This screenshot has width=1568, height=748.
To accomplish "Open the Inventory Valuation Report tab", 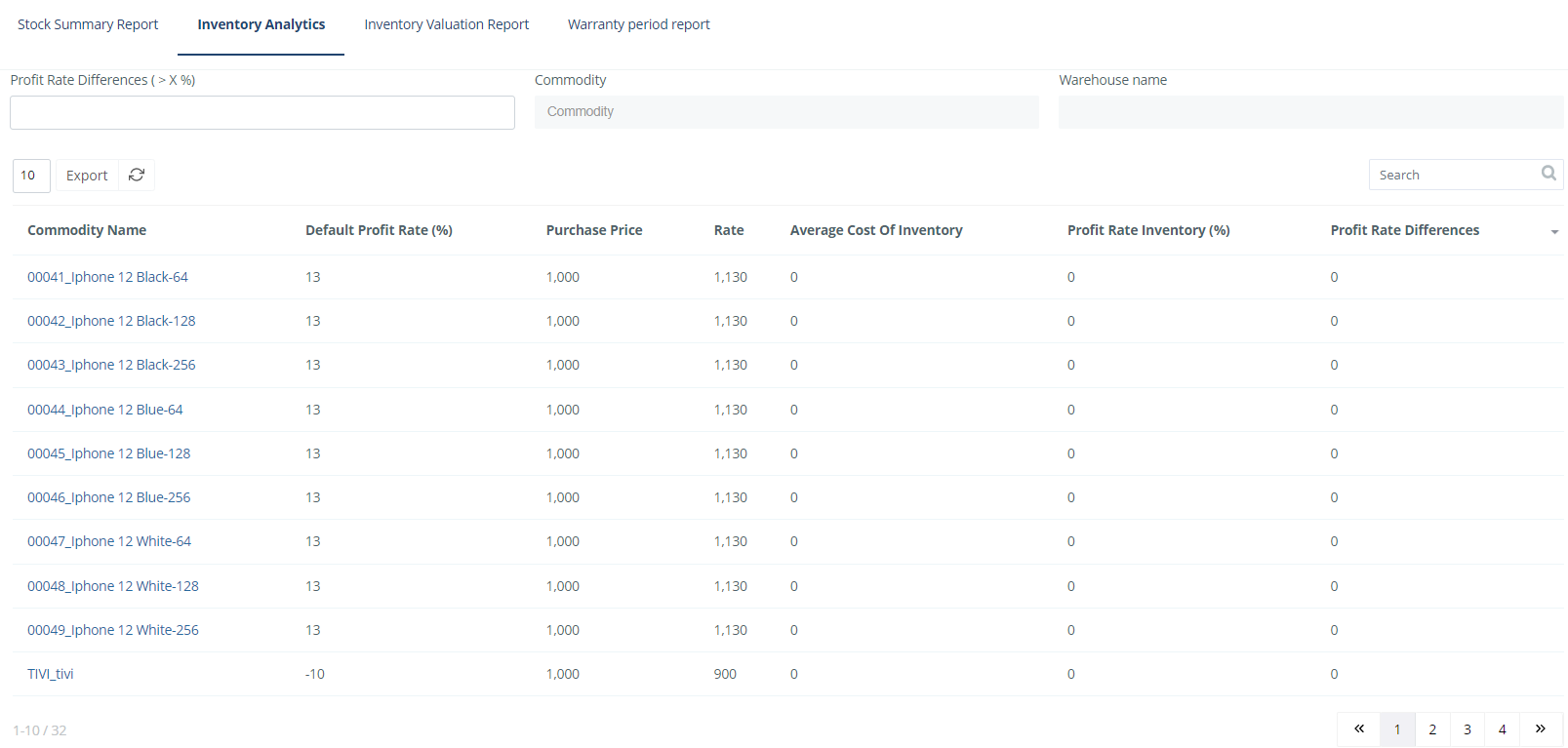I will click(x=446, y=24).
